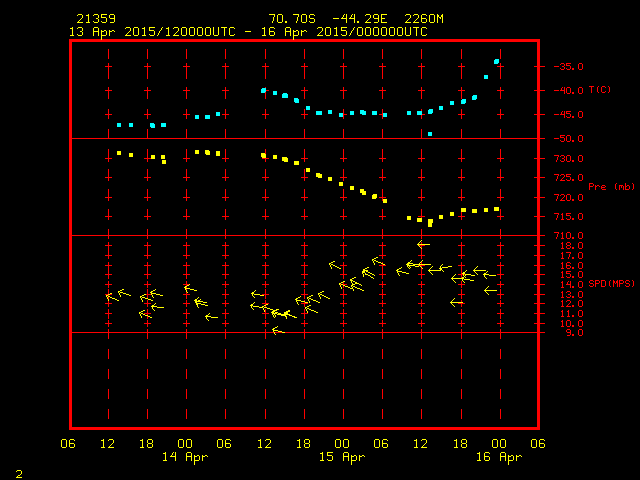Image resolution: width=640 pixels, height=480 pixels.
Task: Click the rightmost yellow pressure point near 717
Action: click(x=496, y=209)
